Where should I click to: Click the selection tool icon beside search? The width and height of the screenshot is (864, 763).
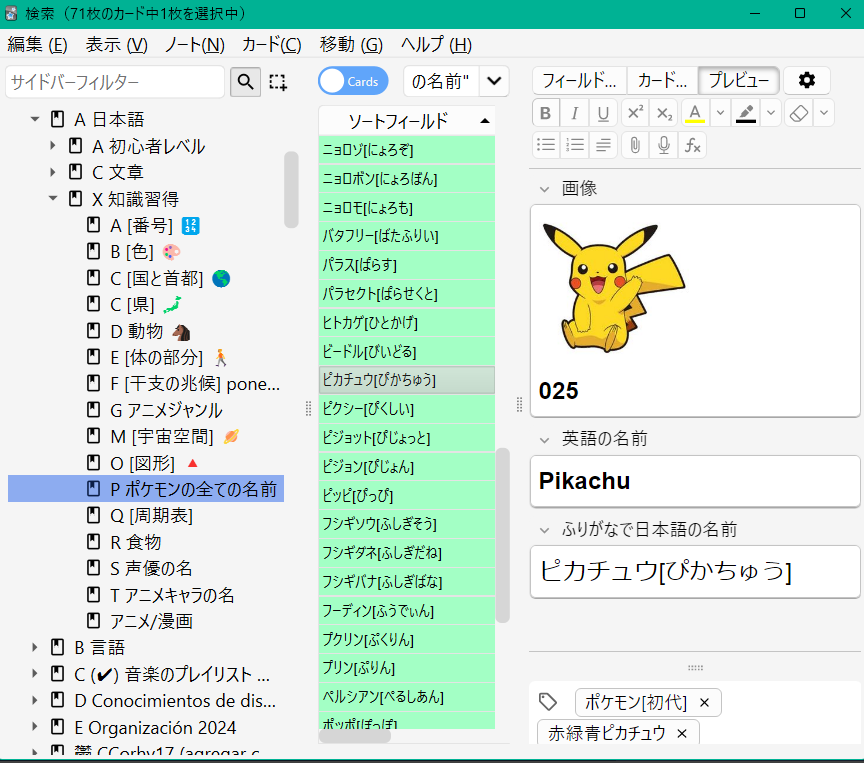point(278,82)
